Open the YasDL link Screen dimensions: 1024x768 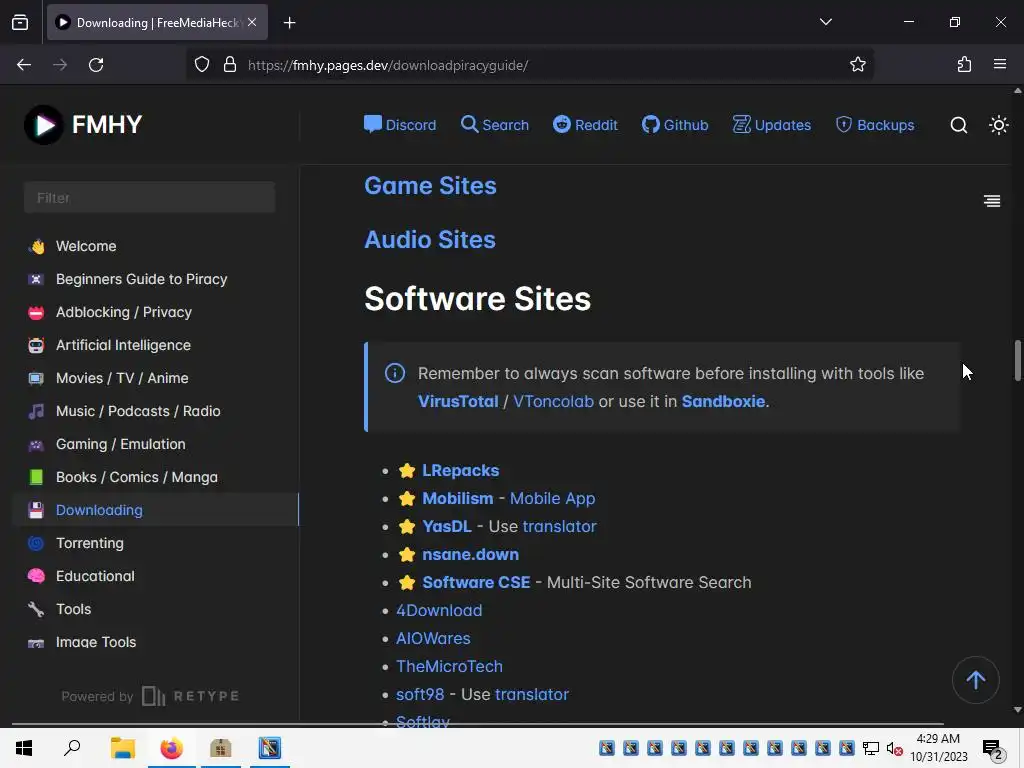447,527
